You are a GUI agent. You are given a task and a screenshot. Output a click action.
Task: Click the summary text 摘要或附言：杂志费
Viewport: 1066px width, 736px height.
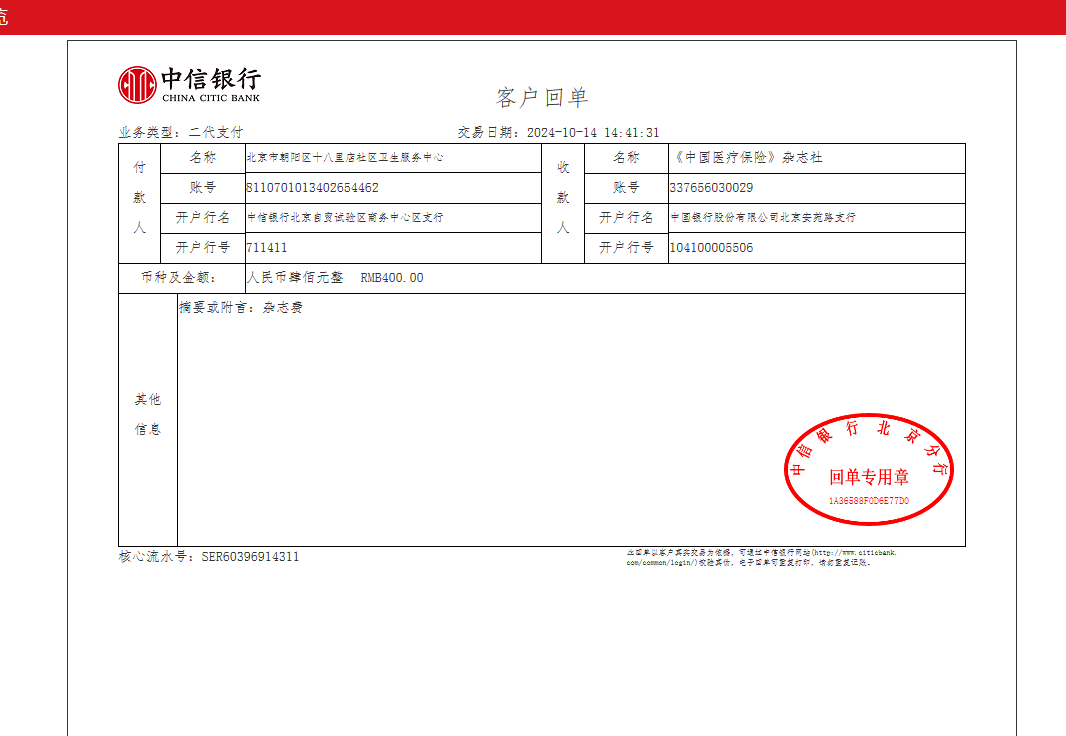click(x=240, y=308)
